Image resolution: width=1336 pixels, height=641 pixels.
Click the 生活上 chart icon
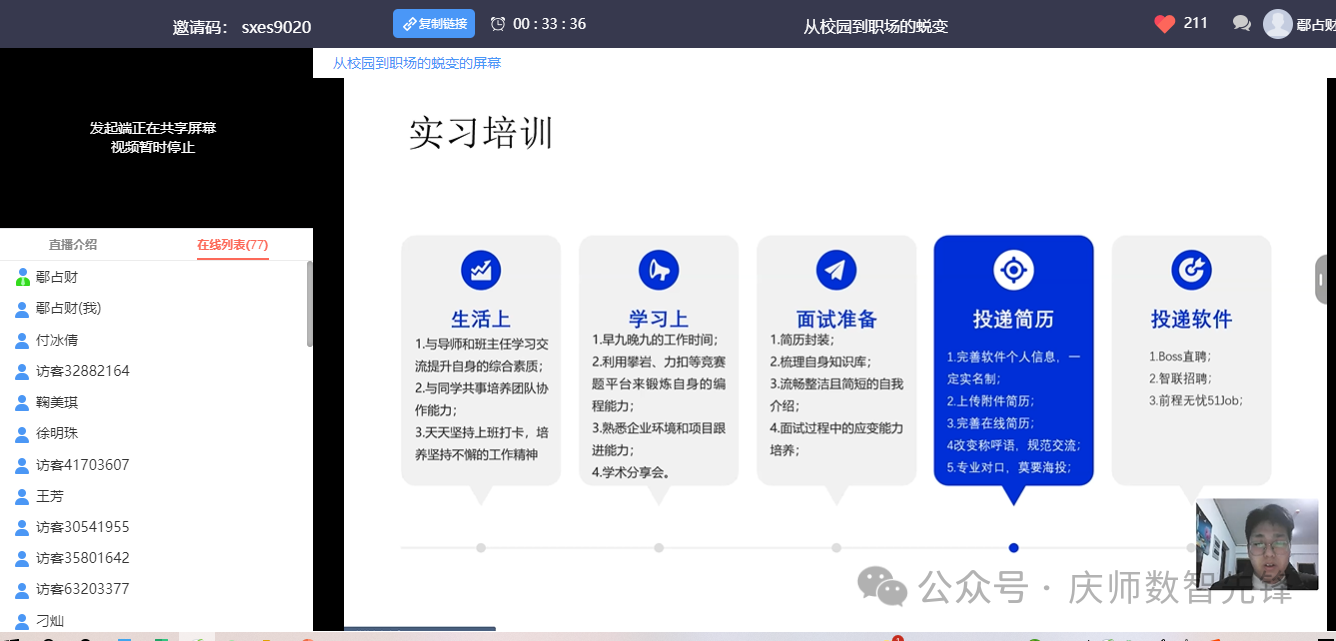481,270
